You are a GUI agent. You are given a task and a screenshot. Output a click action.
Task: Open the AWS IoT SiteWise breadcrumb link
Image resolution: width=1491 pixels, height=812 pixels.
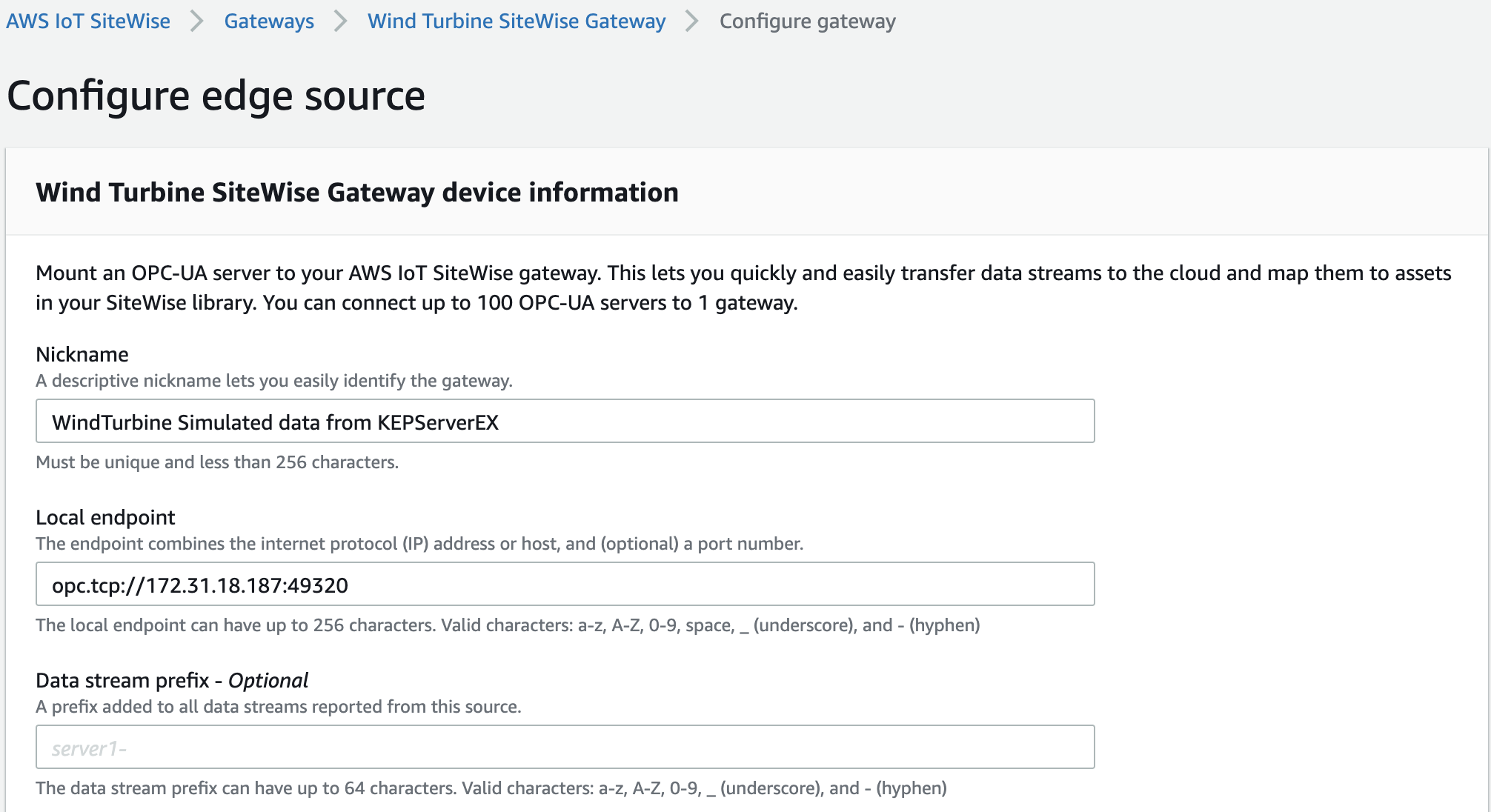tap(88, 21)
